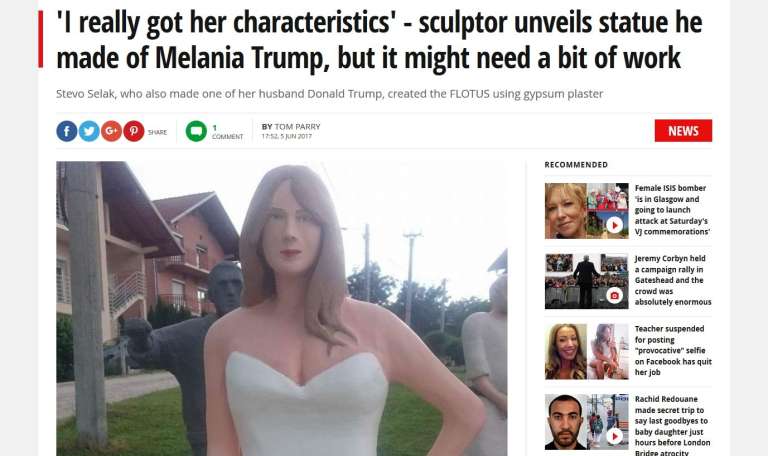Viewport: 768px width, 456px height.
Task: Share article via Pinterest icon
Action: [x=134, y=131]
